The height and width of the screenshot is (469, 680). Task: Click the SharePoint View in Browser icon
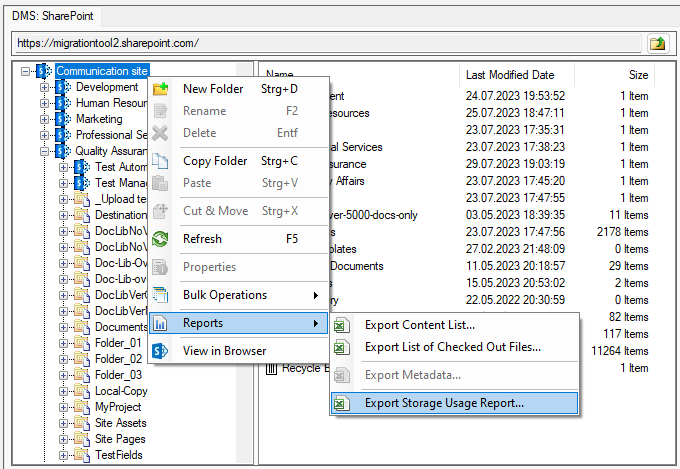pyautogui.click(x=160, y=351)
